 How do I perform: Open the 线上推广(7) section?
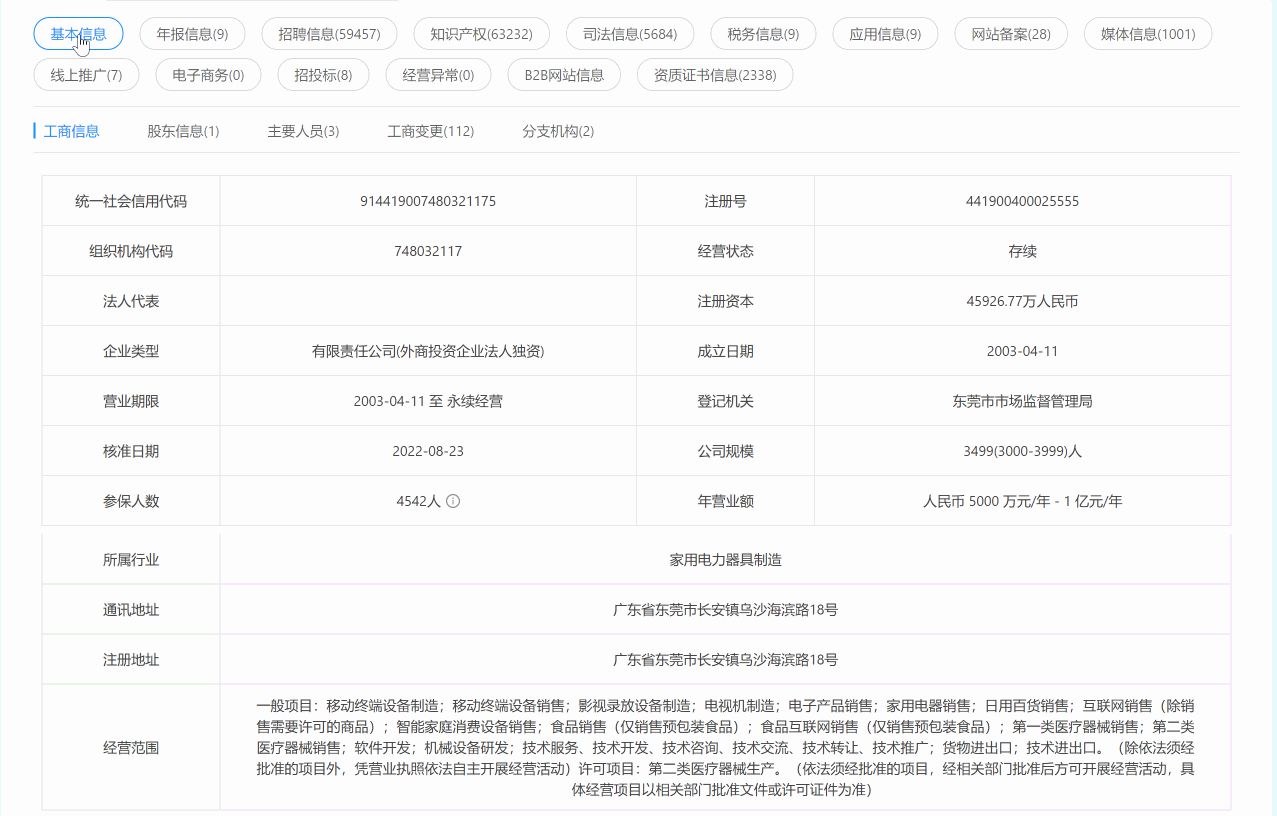(86, 74)
